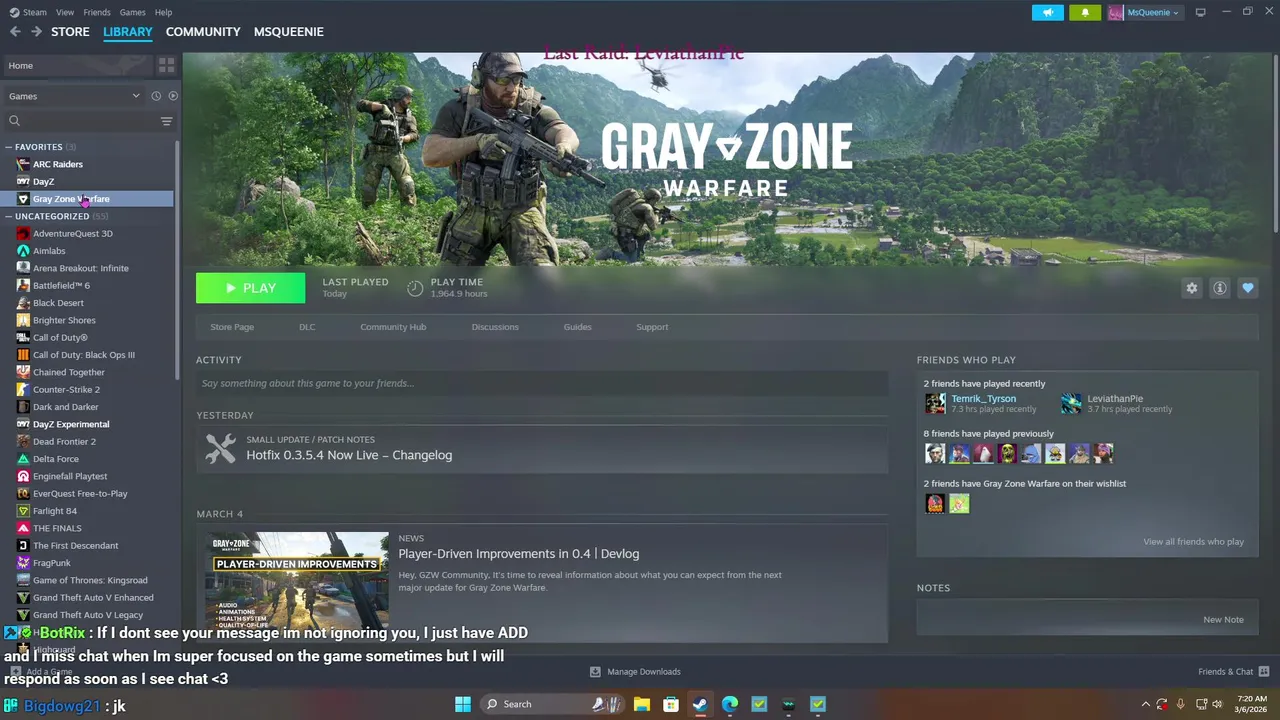Expand the Games filter dropdown
The height and width of the screenshot is (720, 1280).
point(74,96)
